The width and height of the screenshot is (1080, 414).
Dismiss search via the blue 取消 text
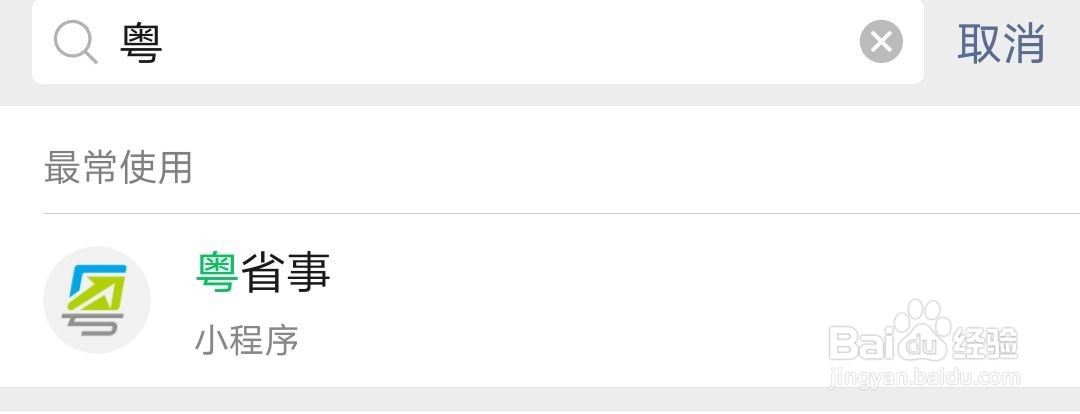1001,43
